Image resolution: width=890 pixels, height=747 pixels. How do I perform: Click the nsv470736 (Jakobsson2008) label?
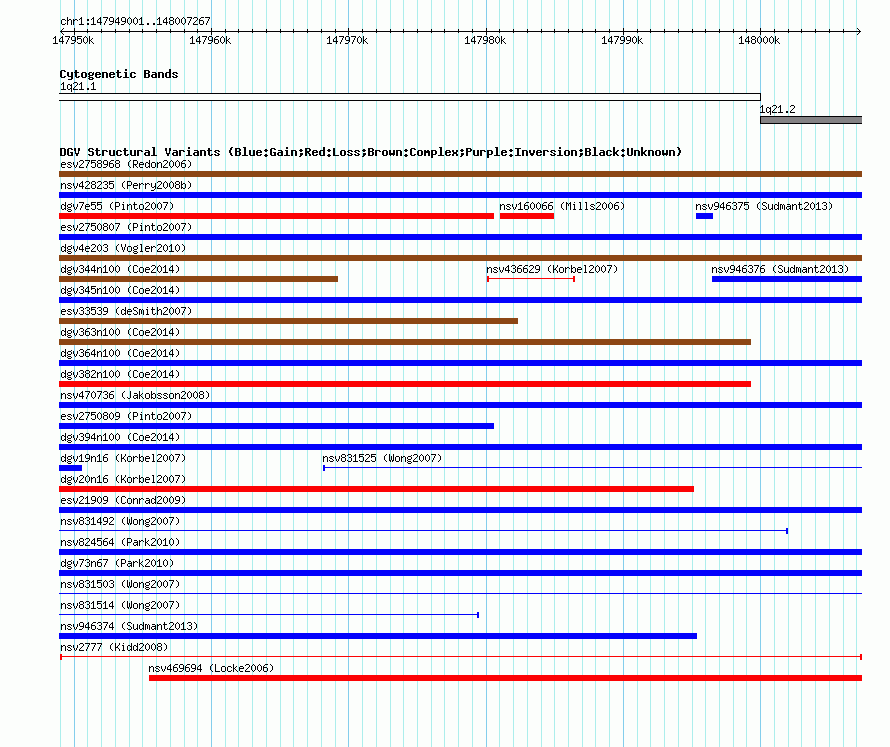coord(135,396)
